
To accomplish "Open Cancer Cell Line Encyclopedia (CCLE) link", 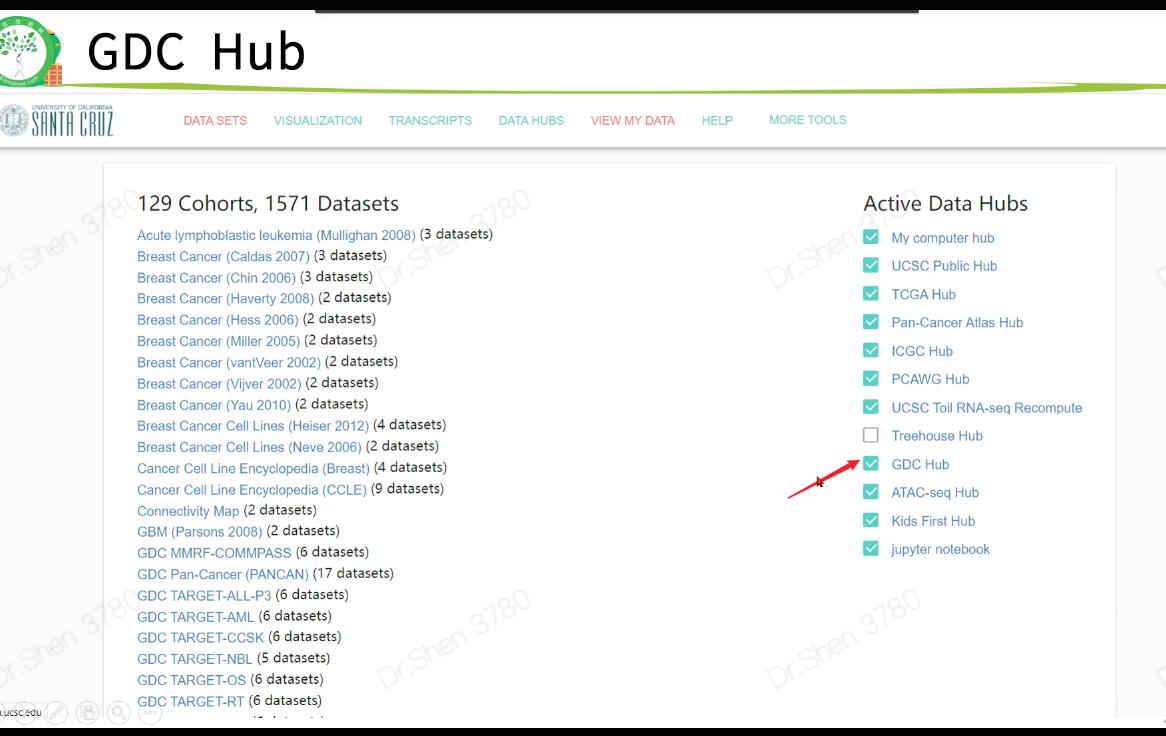I will coord(252,490).
